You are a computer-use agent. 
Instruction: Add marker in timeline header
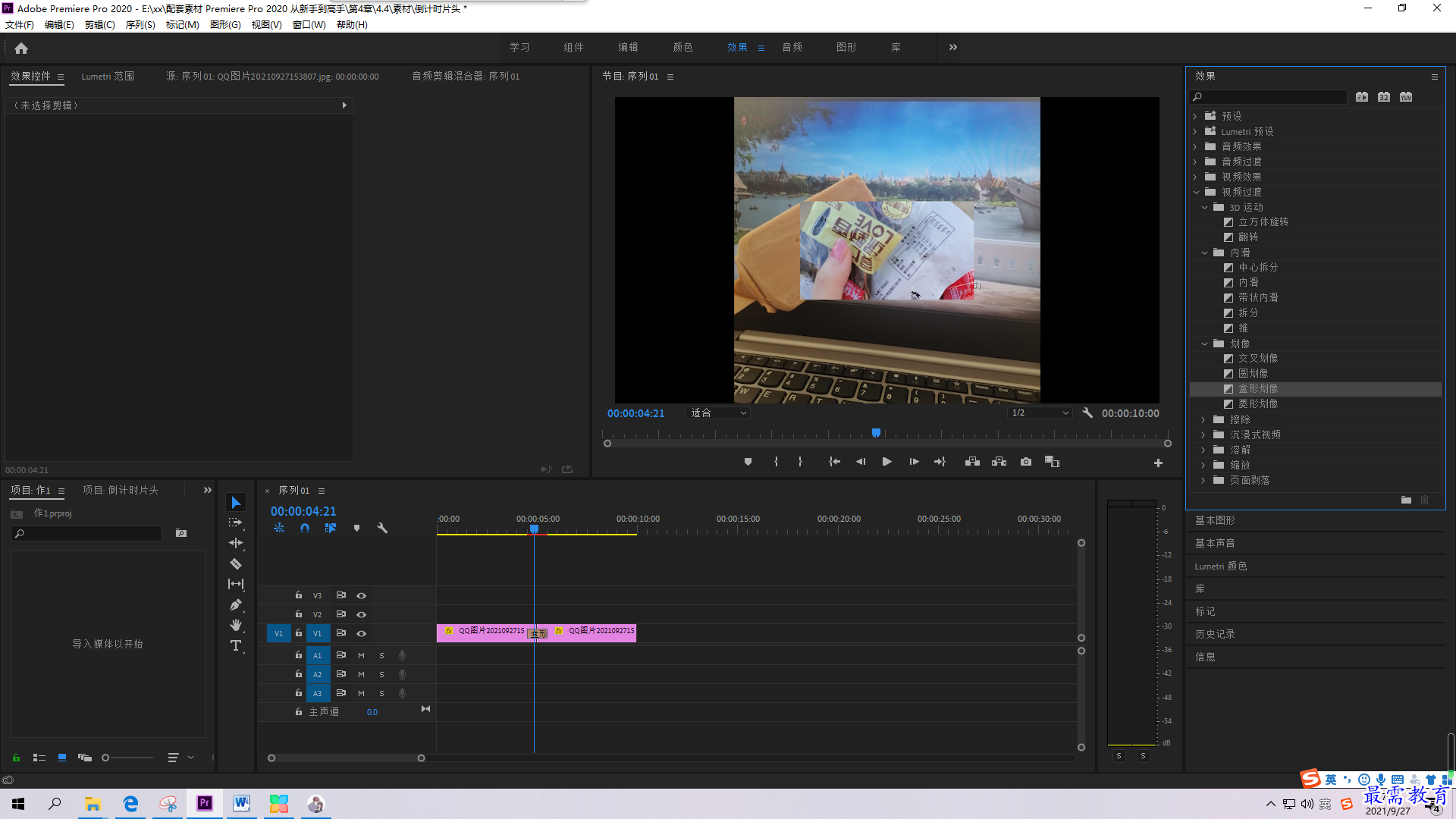(356, 528)
